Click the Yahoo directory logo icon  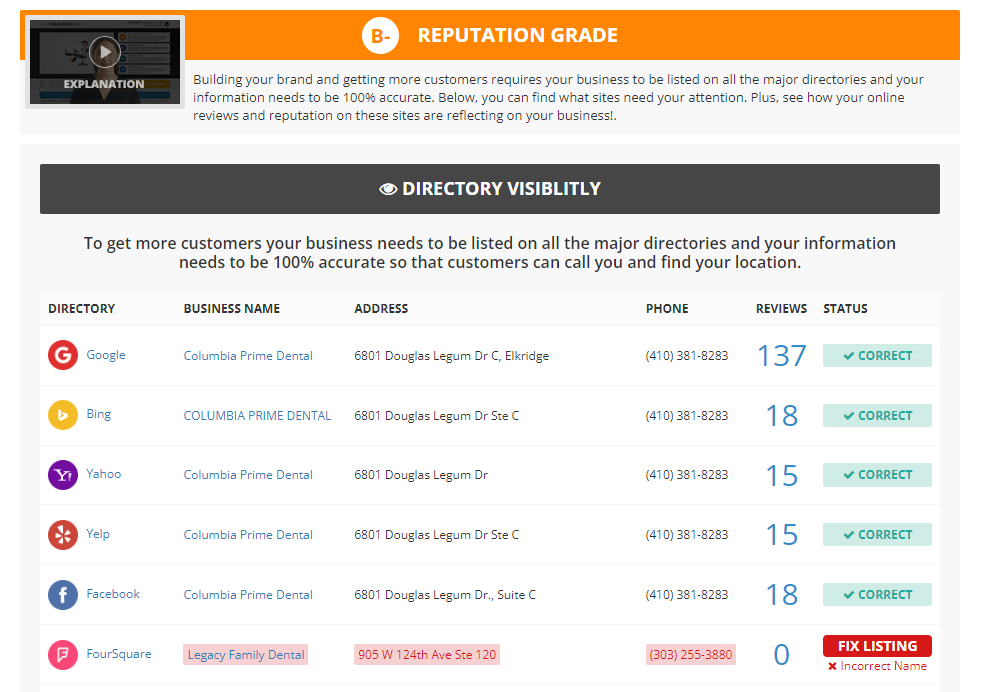63,475
